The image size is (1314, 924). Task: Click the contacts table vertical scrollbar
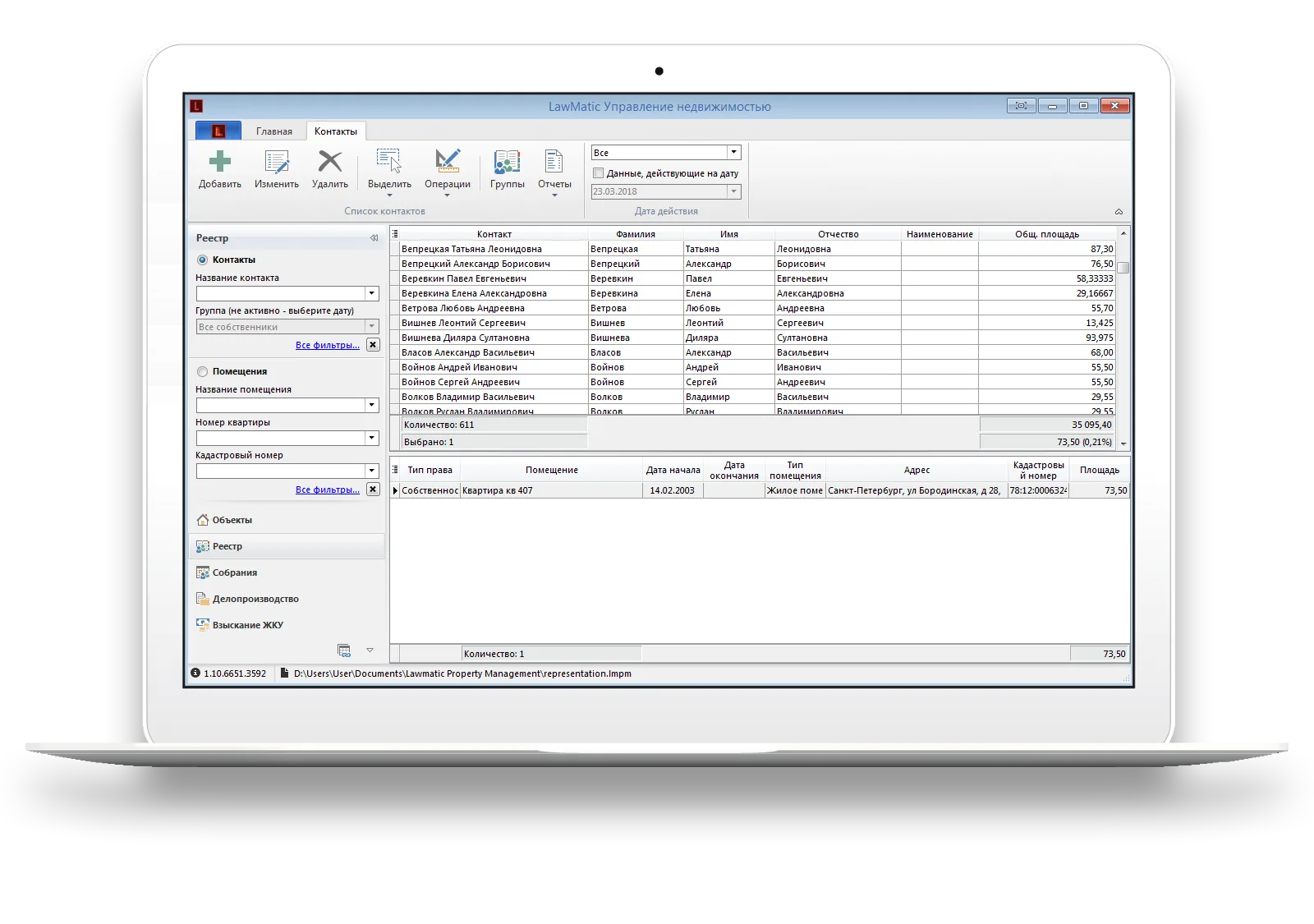[x=1123, y=338]
